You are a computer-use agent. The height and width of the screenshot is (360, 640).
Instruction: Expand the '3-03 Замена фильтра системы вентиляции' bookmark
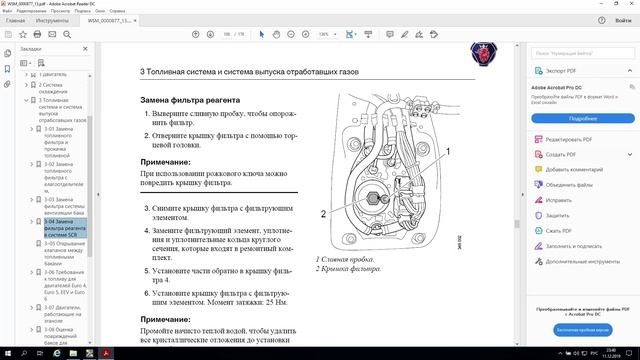32,200
